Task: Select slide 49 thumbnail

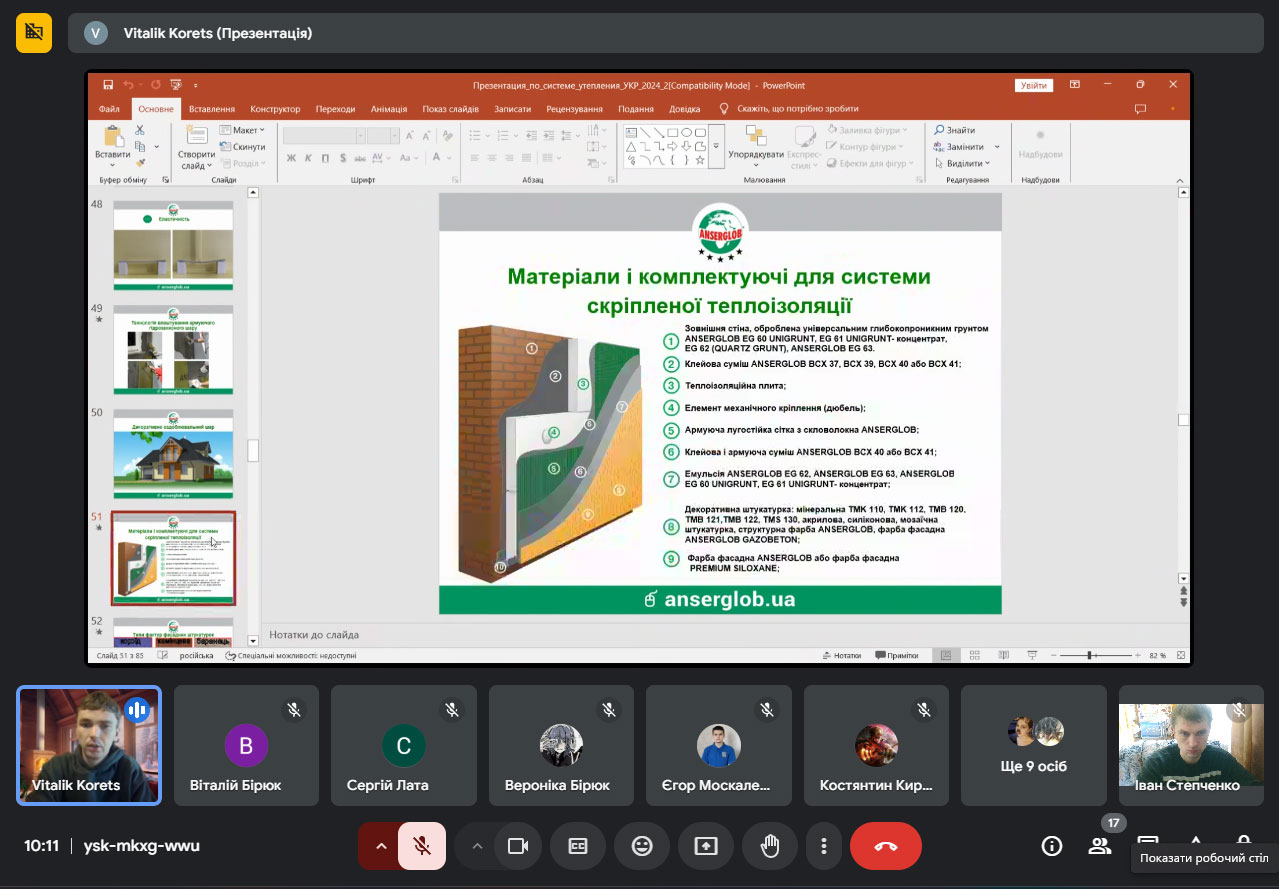Action: point(173,350)
